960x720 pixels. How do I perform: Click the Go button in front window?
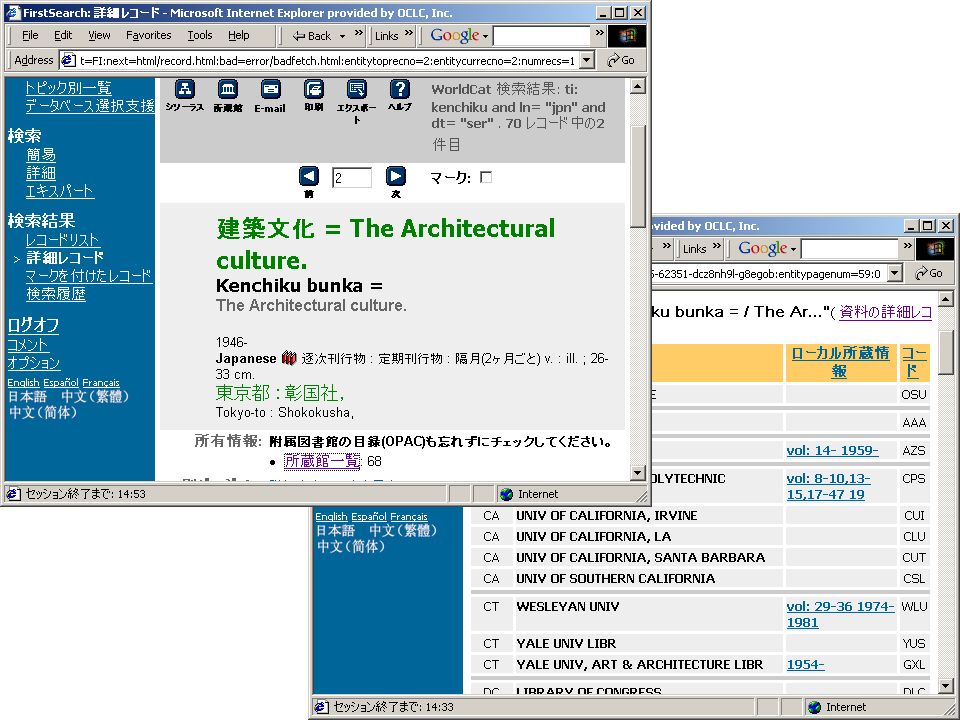coord(621,60)
